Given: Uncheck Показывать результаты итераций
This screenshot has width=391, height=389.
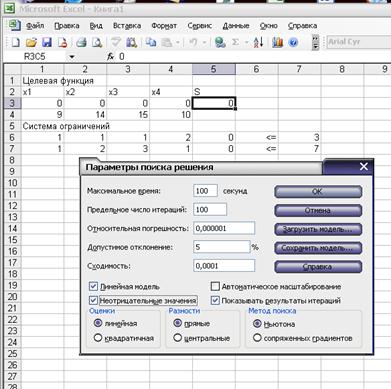Looking at the screenshot, I should tap(215, 300).
